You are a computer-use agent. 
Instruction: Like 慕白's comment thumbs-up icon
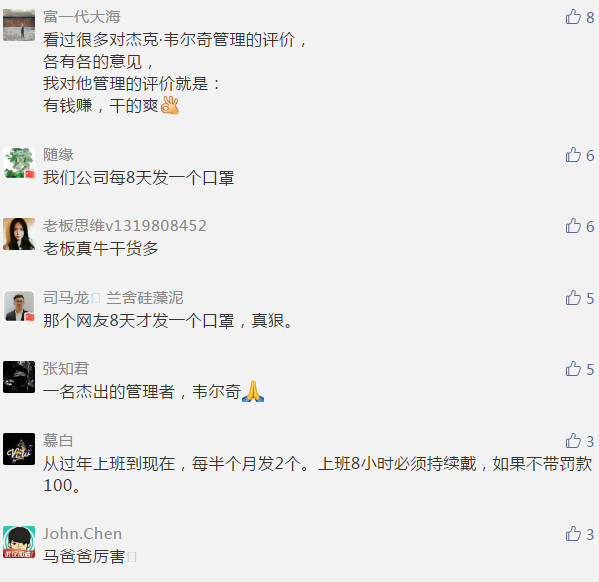(573, 441)
